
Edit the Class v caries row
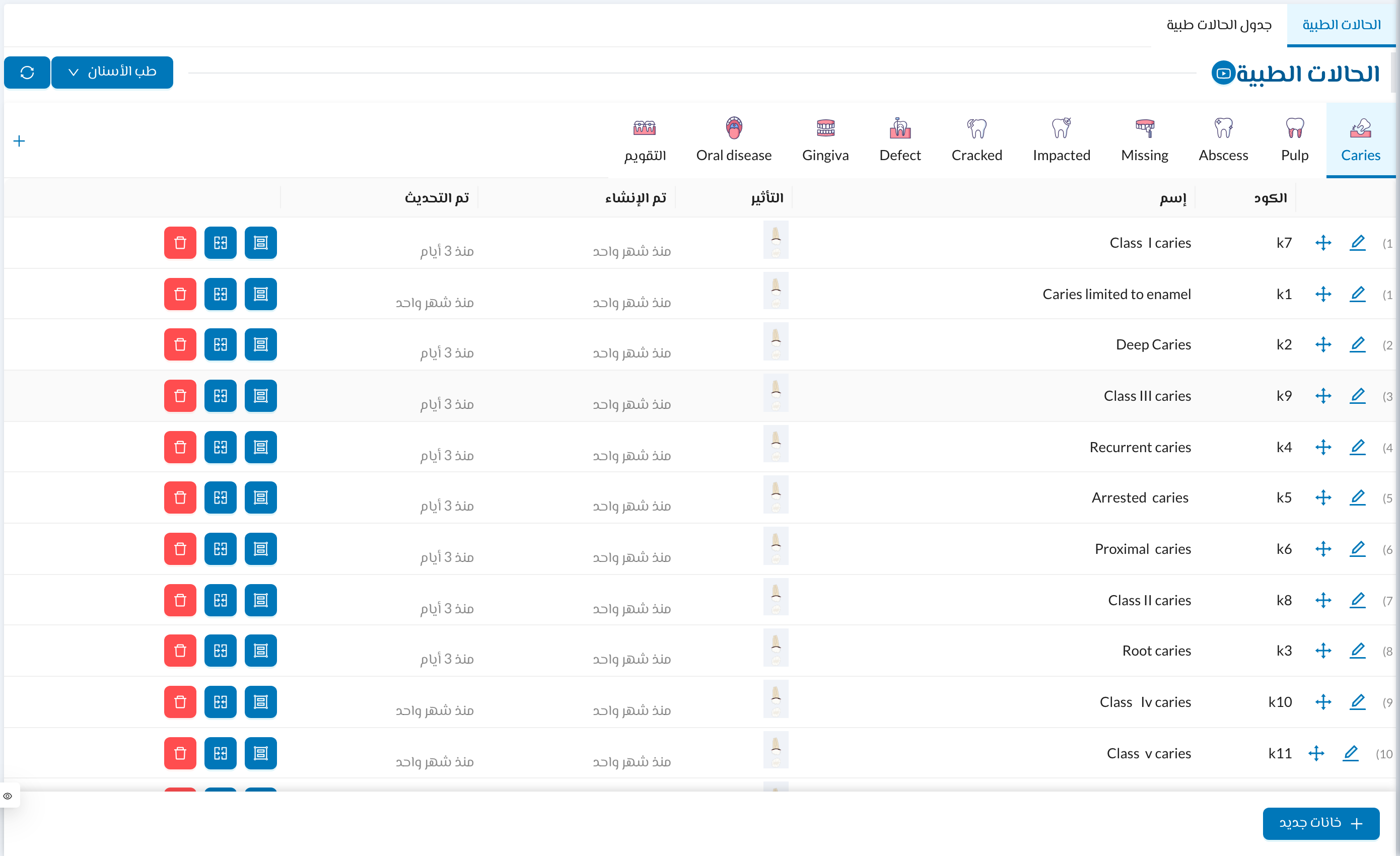pyautogui.click(x=1351, y=753)
